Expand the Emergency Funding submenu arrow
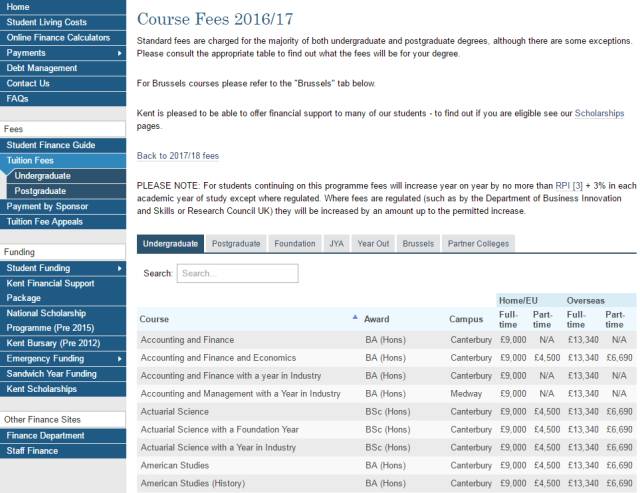This screenshot has width=640, height=493. 120,359
